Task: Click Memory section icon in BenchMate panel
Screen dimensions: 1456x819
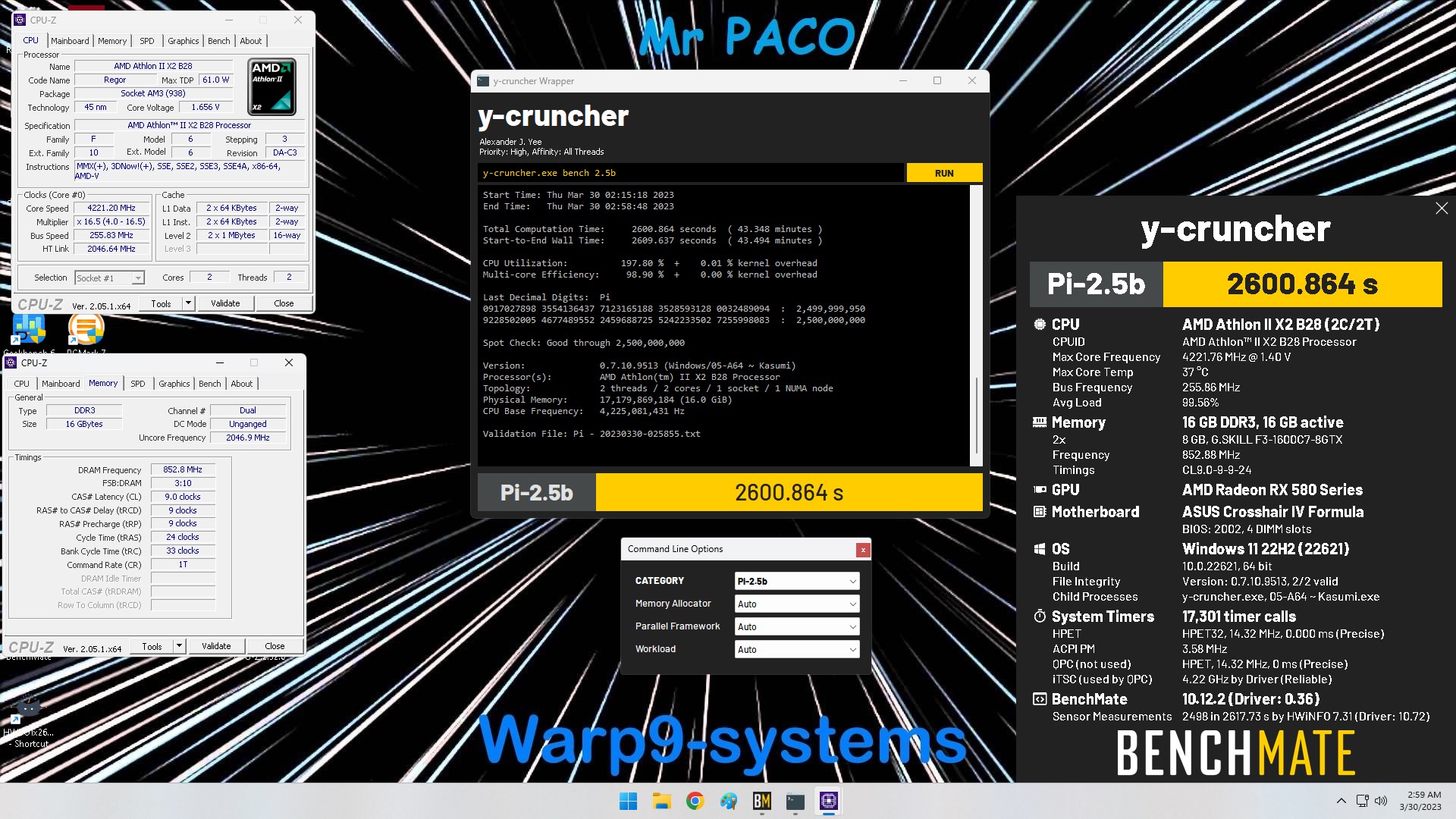Action: pyautogui.click(x=1040, y=422)
